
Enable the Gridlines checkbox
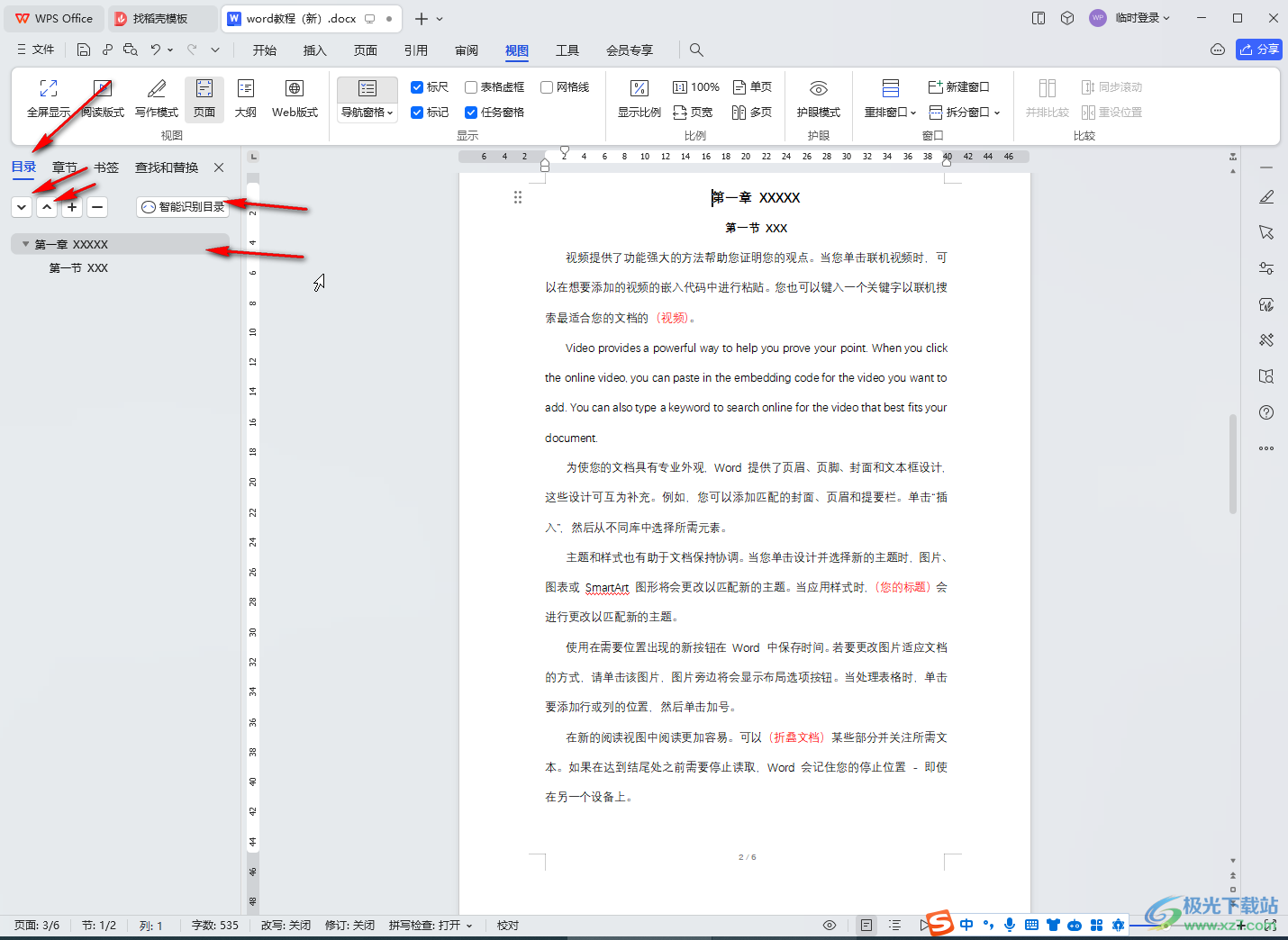point(547,87)
